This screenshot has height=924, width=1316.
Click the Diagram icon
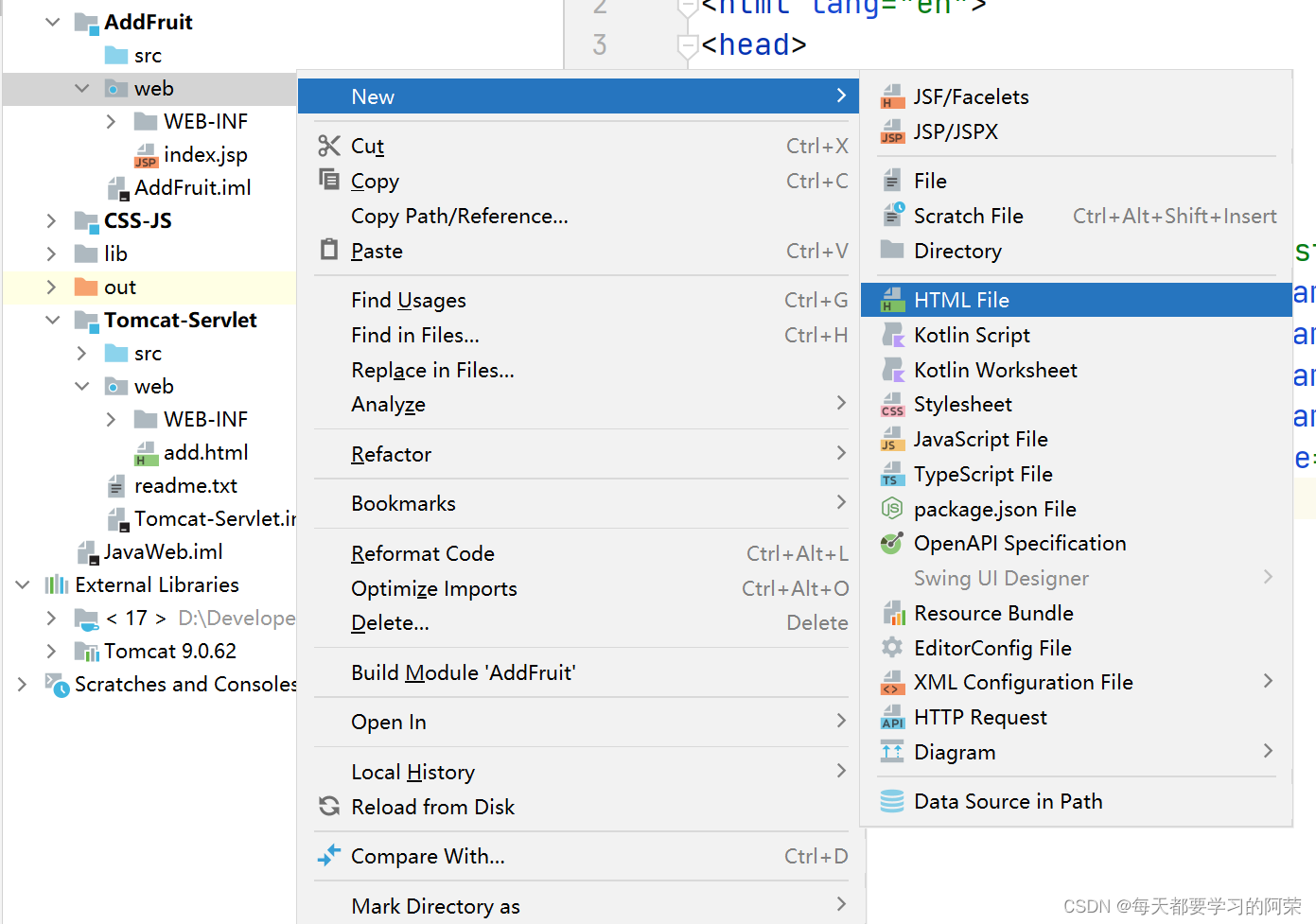click(x=892, y=752)
